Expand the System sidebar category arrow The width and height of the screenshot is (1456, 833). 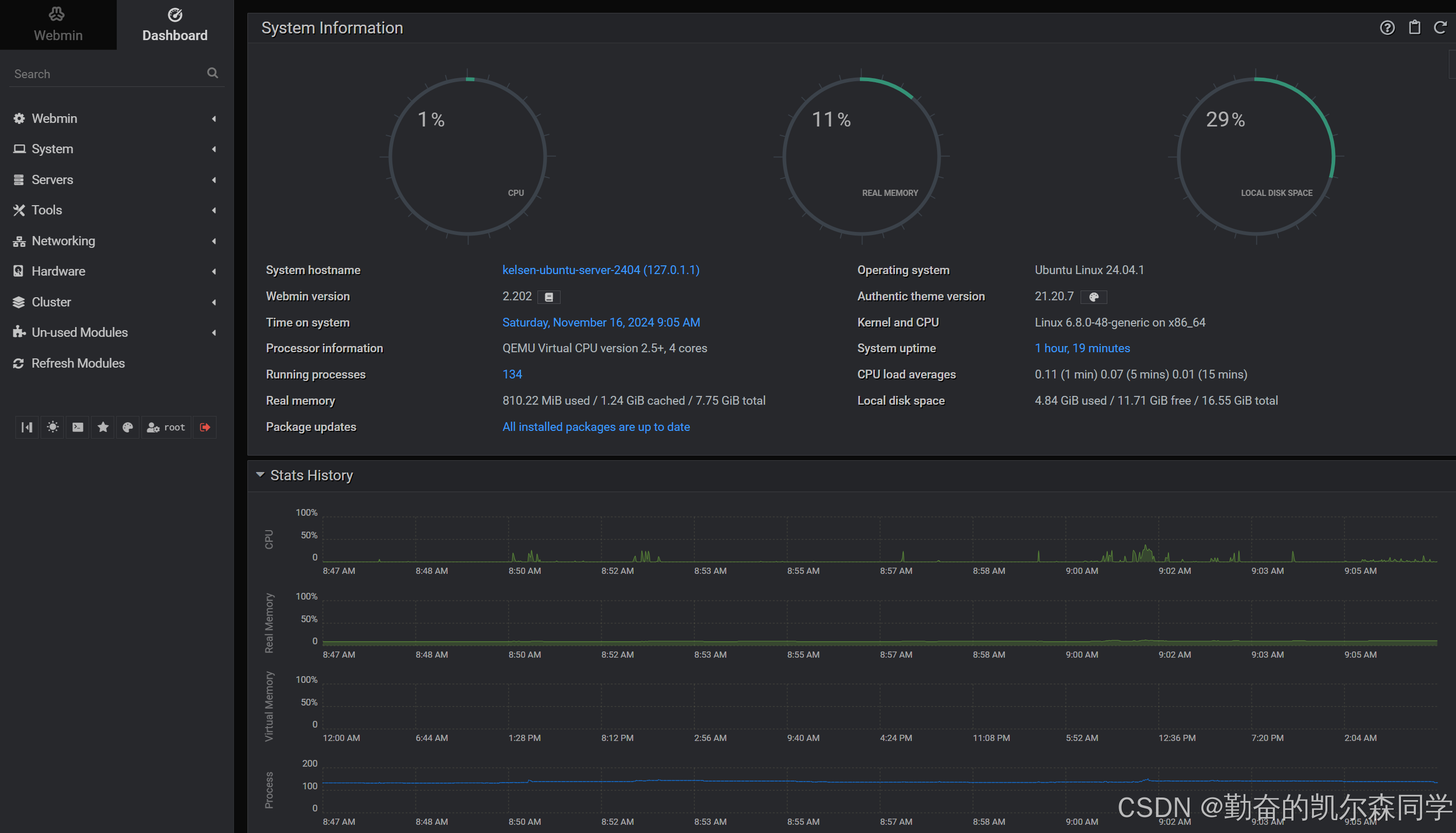214,149
